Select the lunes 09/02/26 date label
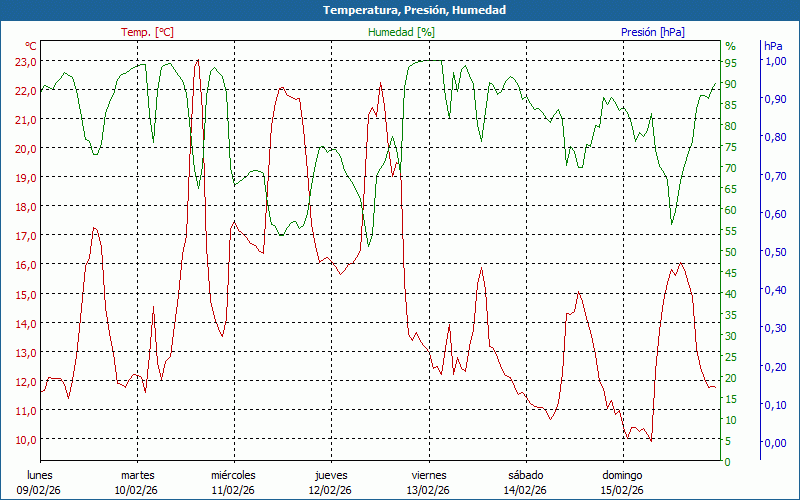 coord(40,482)
